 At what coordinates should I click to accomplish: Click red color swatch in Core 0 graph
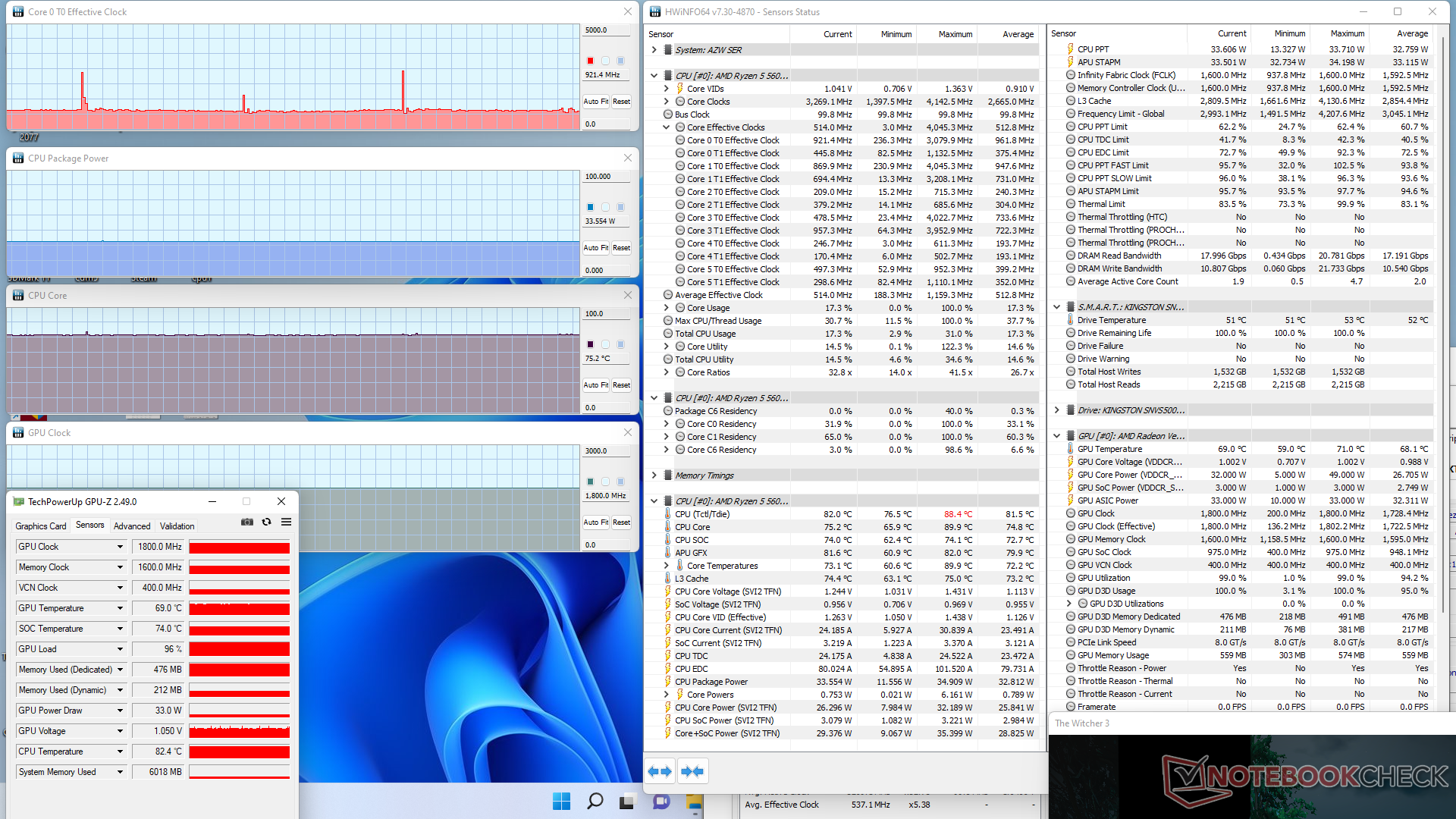590,61
